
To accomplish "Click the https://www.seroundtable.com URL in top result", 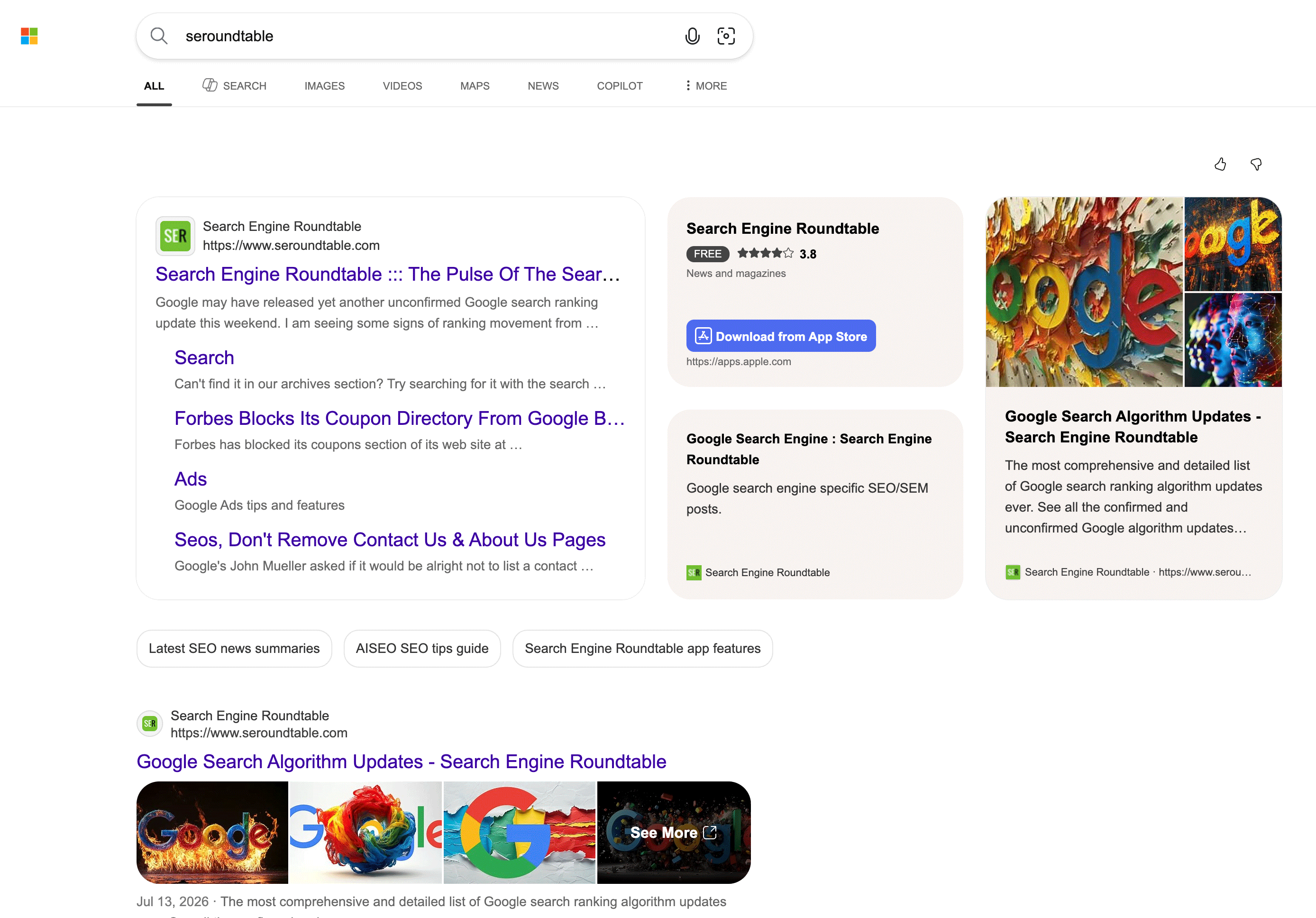I will [291, 246].
